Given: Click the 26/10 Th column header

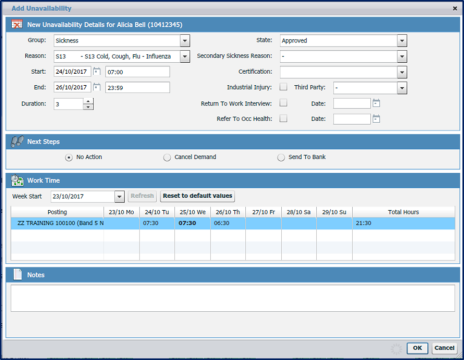Looking at the screenshot, I should tap(228, 212).
